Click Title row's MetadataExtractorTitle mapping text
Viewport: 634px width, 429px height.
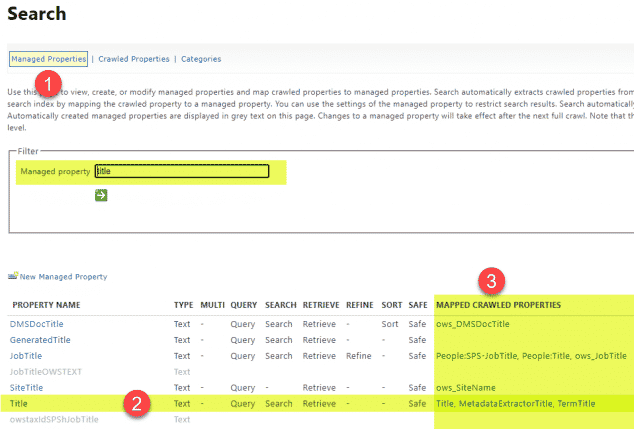click(x=506, y=404)
